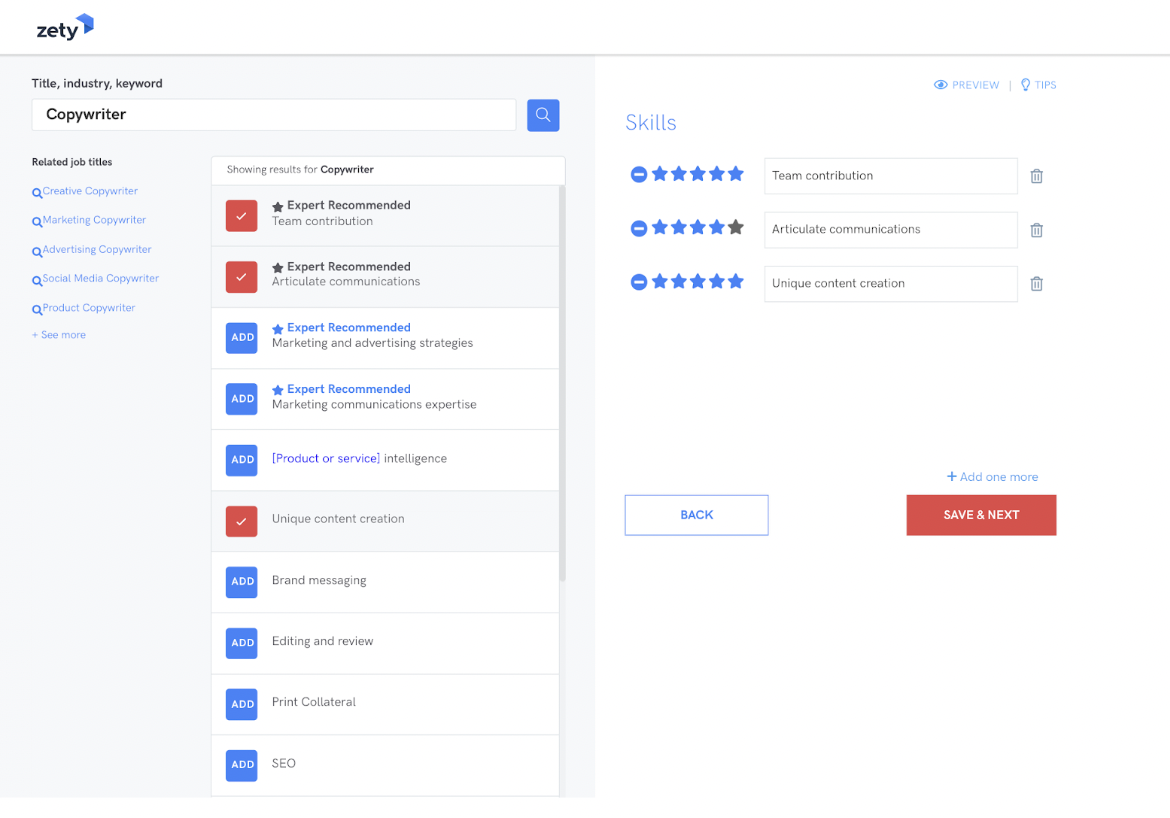Set Team contribution rating to three stars

698,174
